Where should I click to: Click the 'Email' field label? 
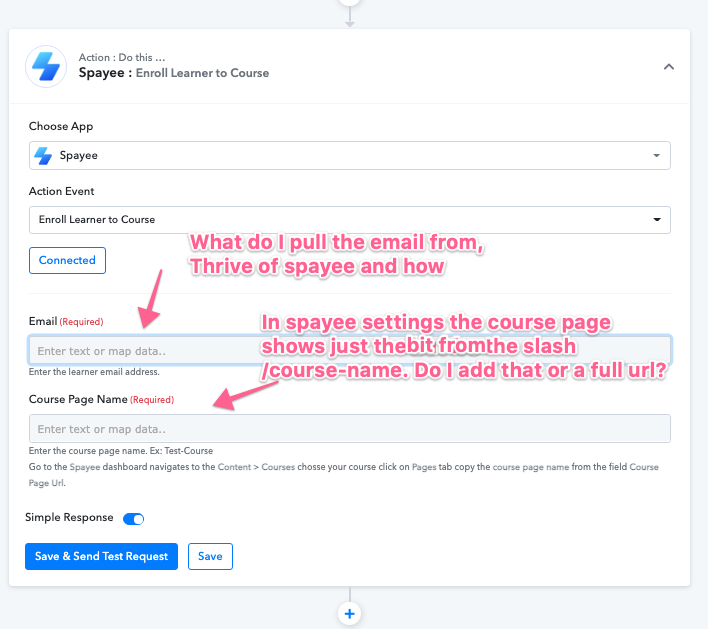(x=43, y=321)
